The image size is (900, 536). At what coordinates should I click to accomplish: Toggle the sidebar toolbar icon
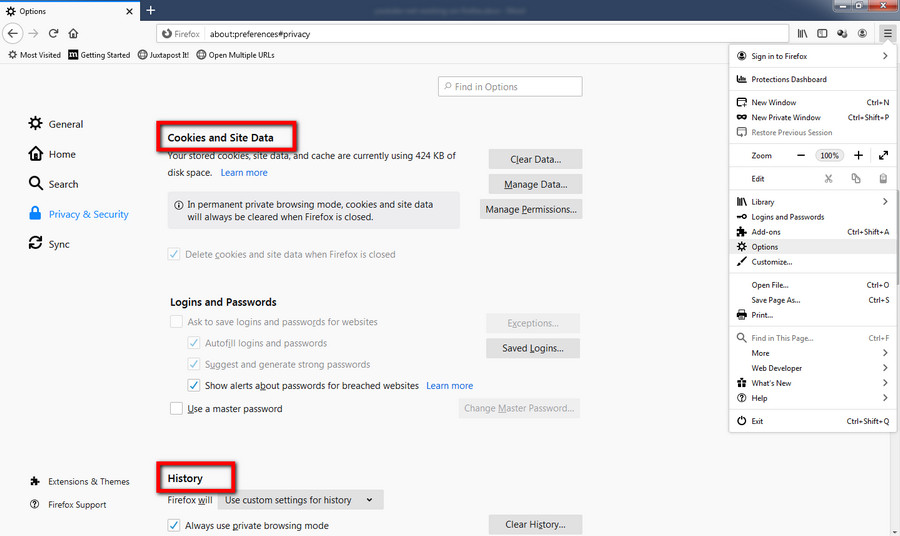point(822,34)
